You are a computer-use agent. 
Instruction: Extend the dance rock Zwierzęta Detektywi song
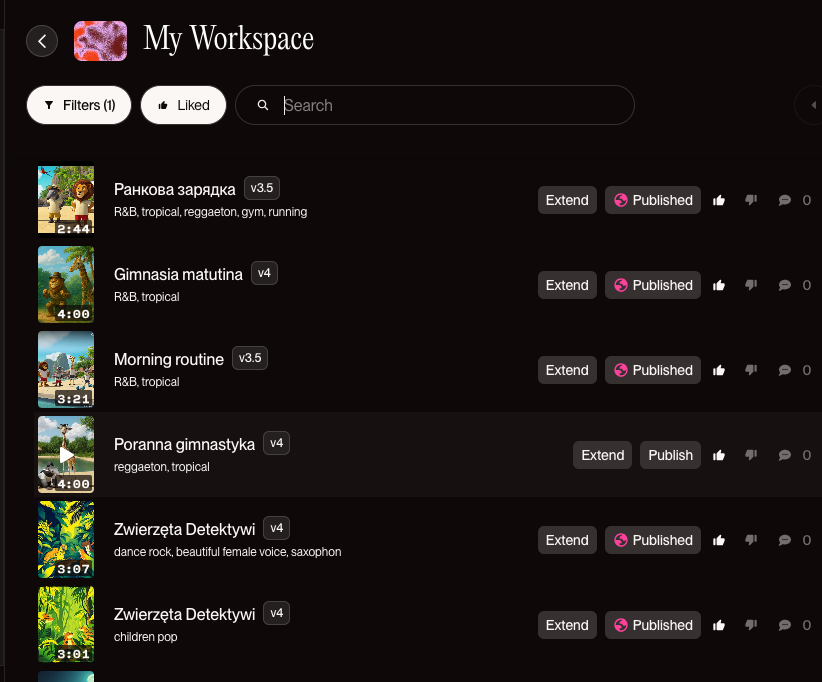tap(567, 540)
